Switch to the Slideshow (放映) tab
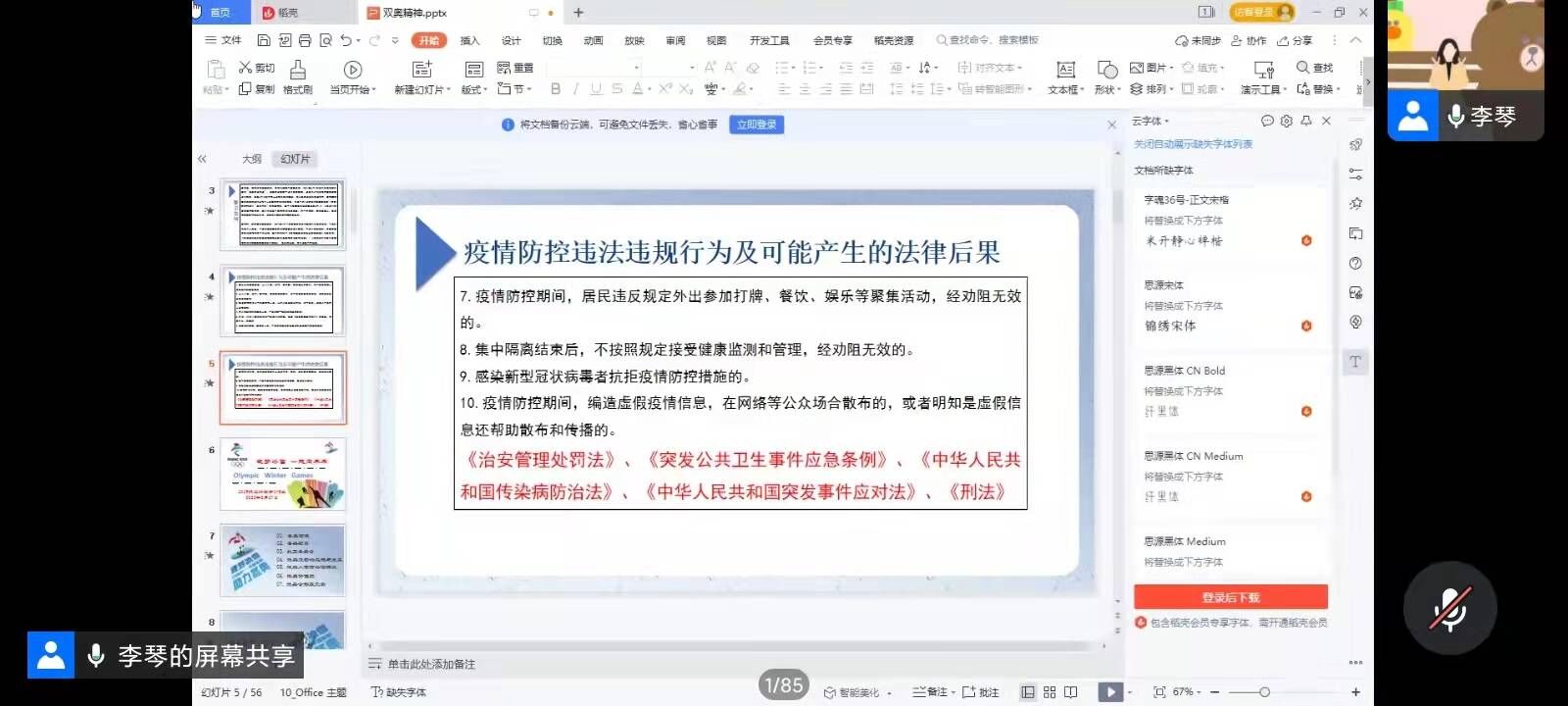The height and width of the screenshot is (706, 1568). [634, 40]
